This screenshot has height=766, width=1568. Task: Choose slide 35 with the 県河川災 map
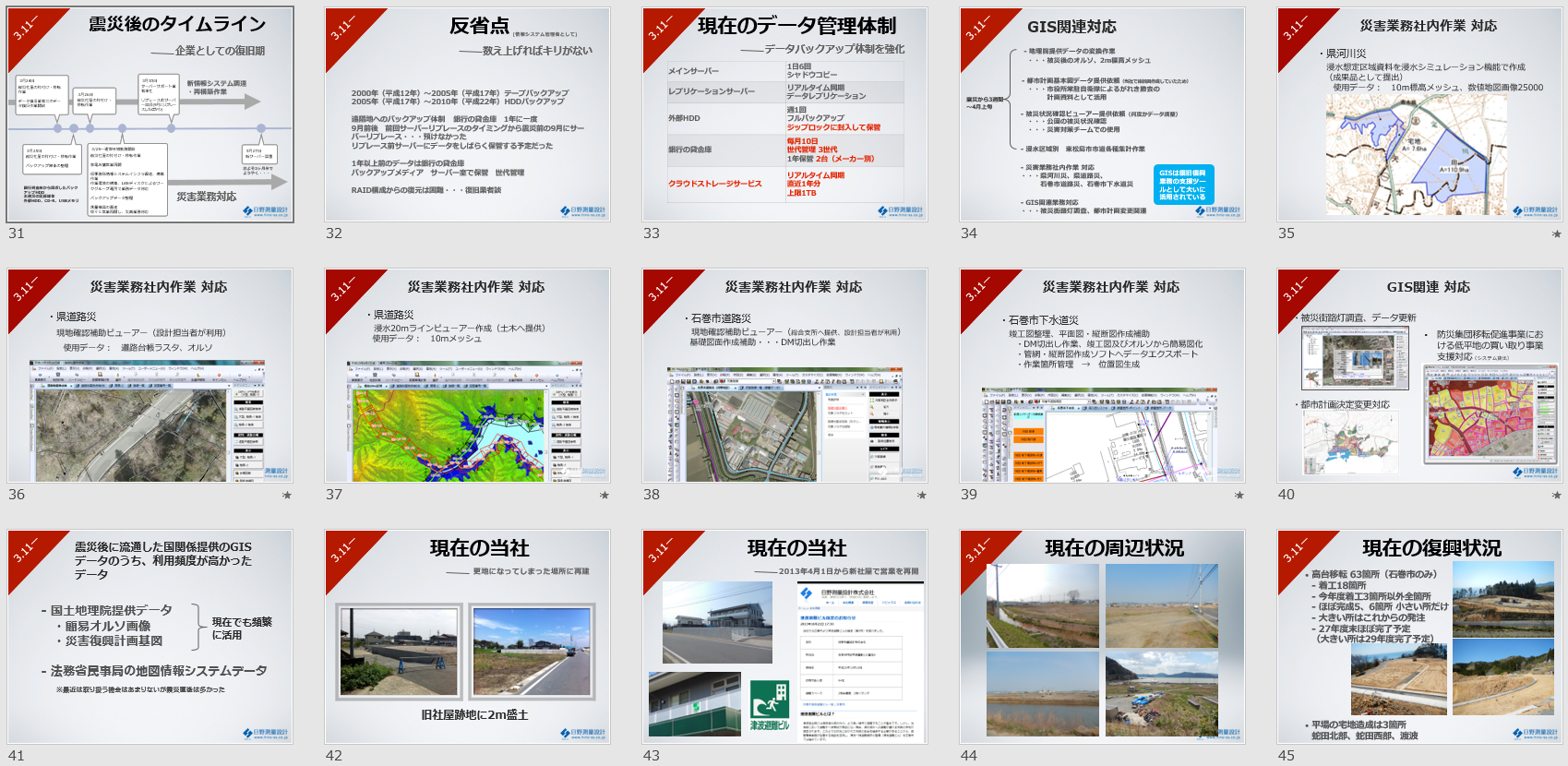pyautogui.click(x=1420, y=115)
